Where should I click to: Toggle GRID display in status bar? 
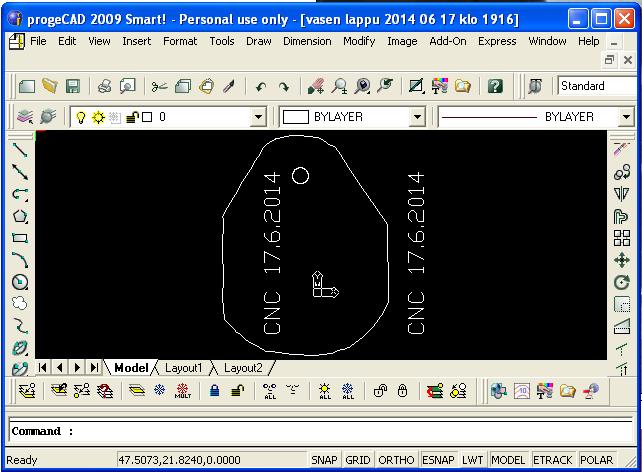(357, 460)
